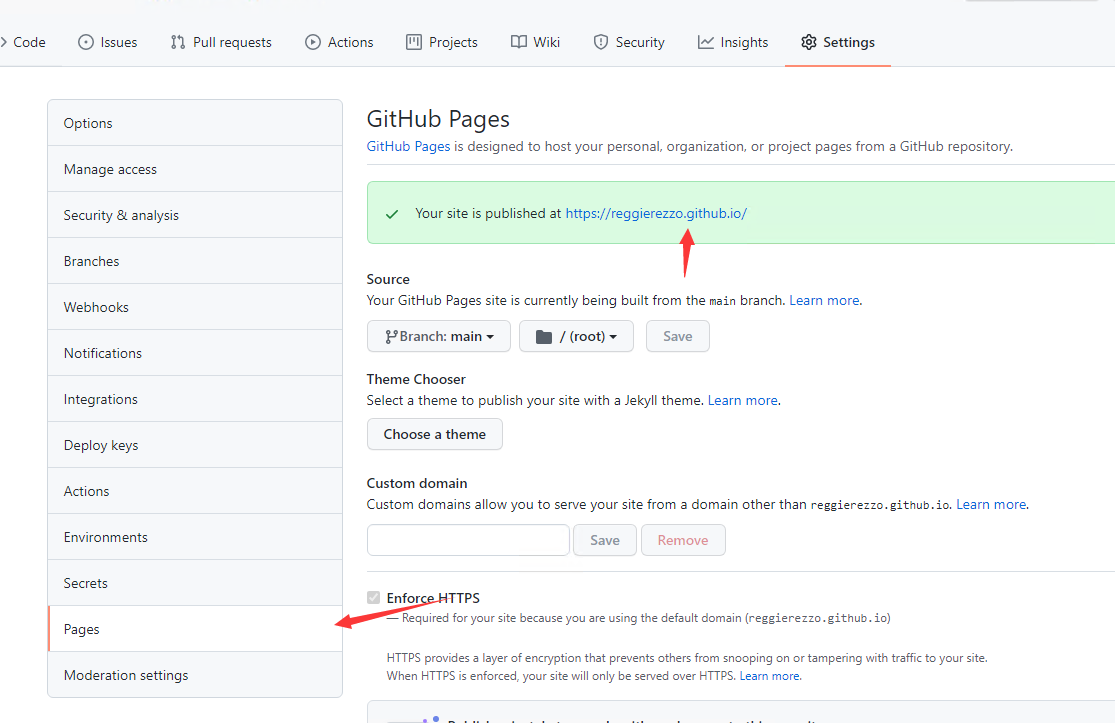
Task: Click the Wiki book icon
Action: pos(518,43)
